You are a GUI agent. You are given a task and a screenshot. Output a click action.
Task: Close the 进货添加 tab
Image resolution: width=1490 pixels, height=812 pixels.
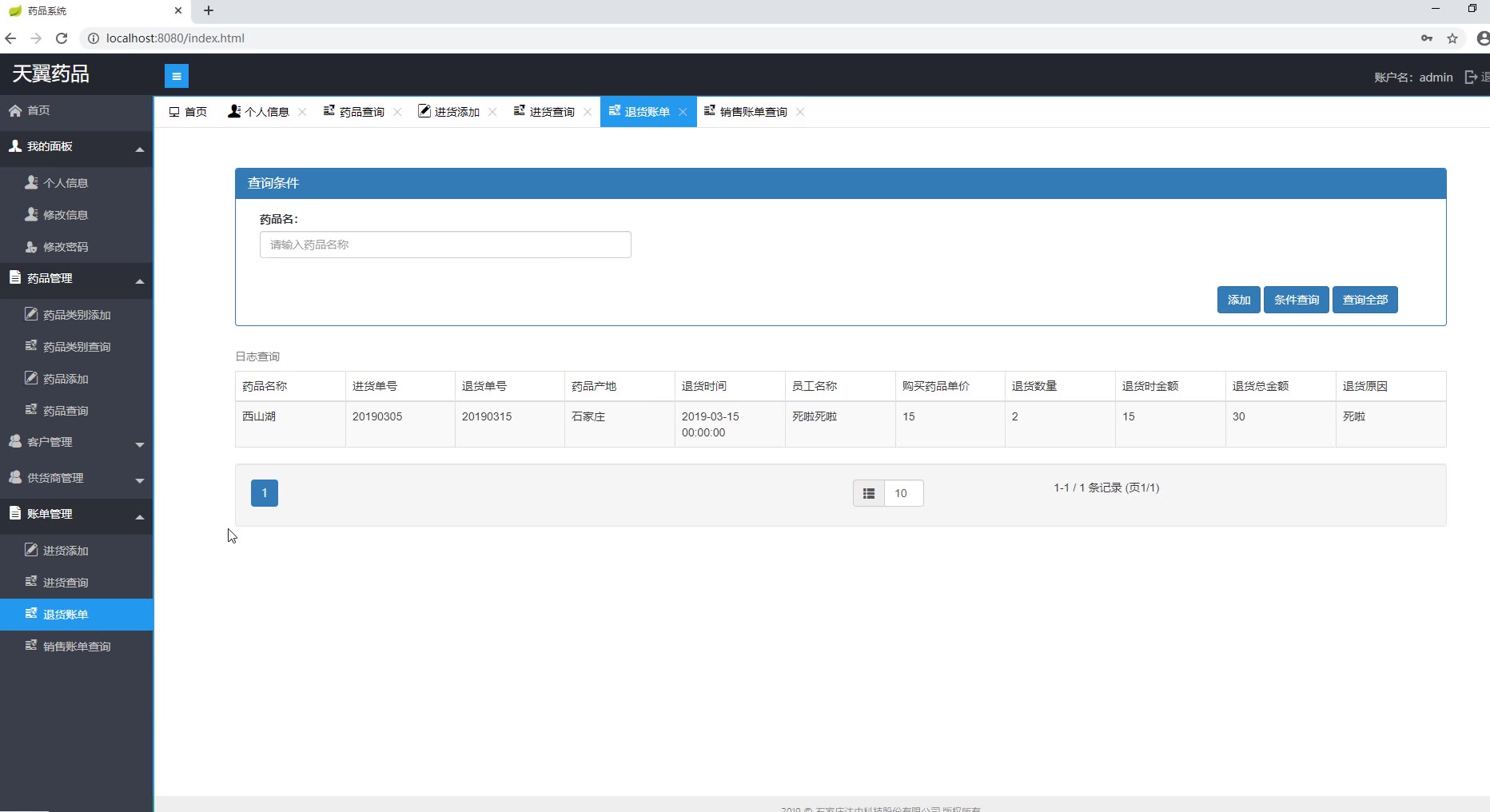click(492, 112)
